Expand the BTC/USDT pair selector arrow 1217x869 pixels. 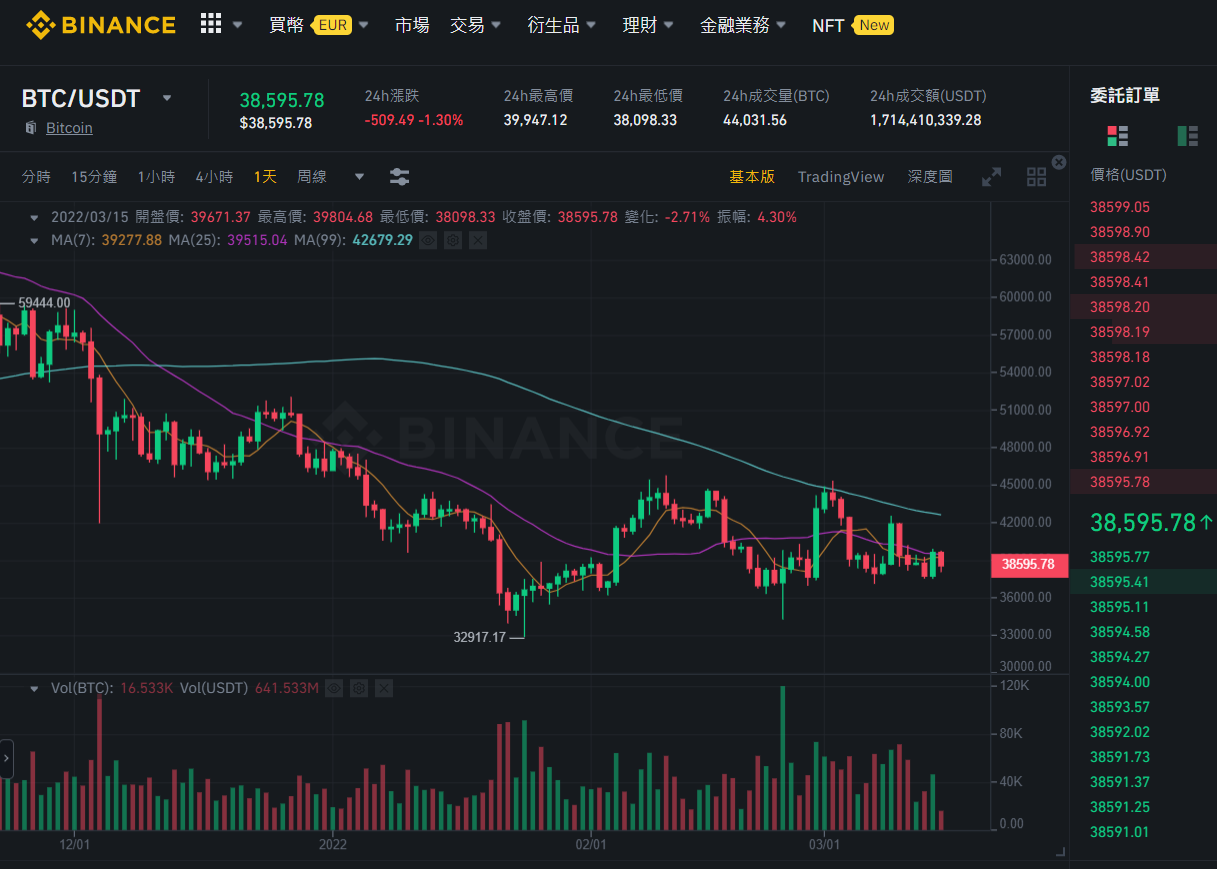pyautogui.click(x=167, y=98)
